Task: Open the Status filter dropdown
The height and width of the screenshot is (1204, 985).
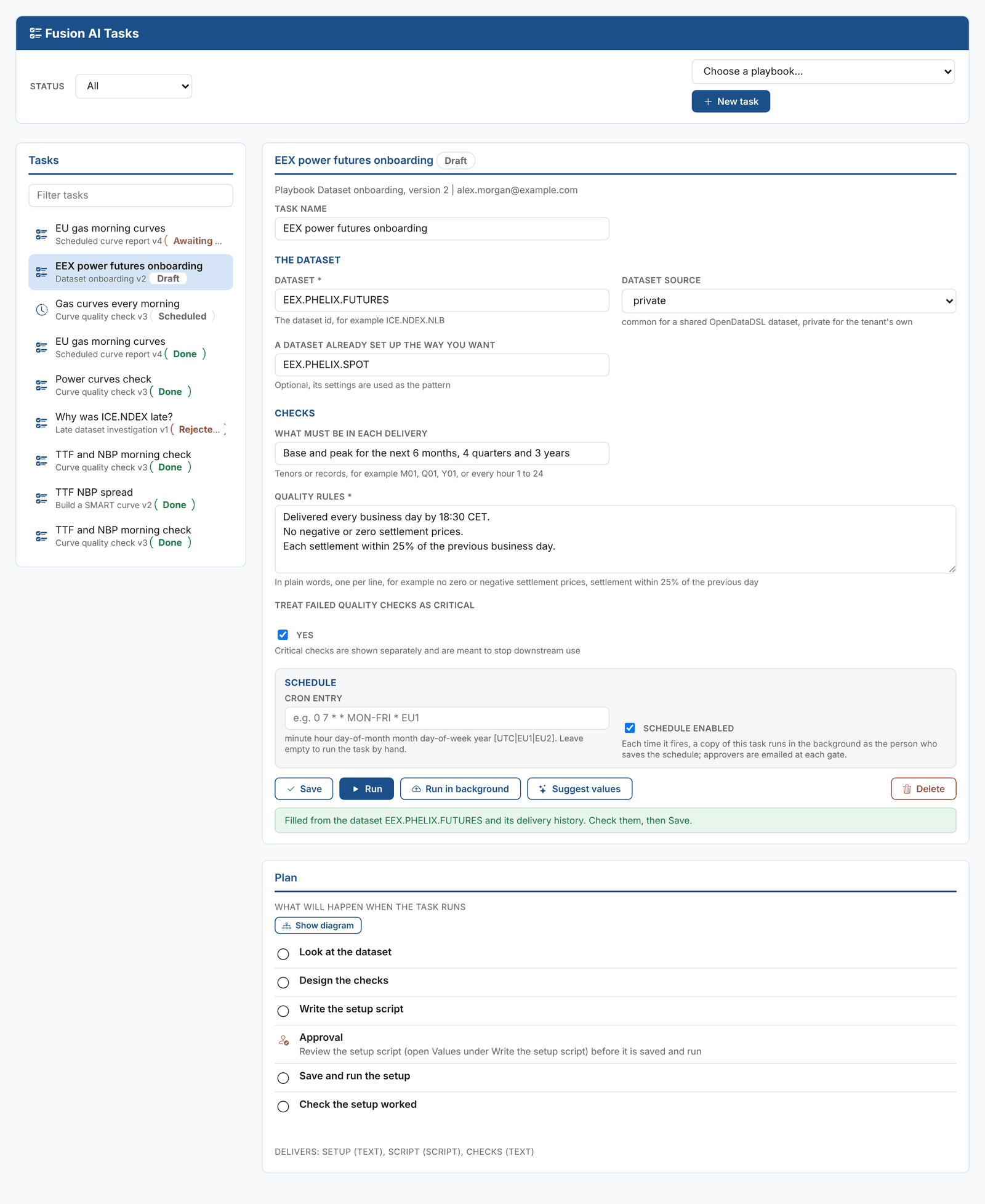Action: pyautogui.click(x=134, y=86)
